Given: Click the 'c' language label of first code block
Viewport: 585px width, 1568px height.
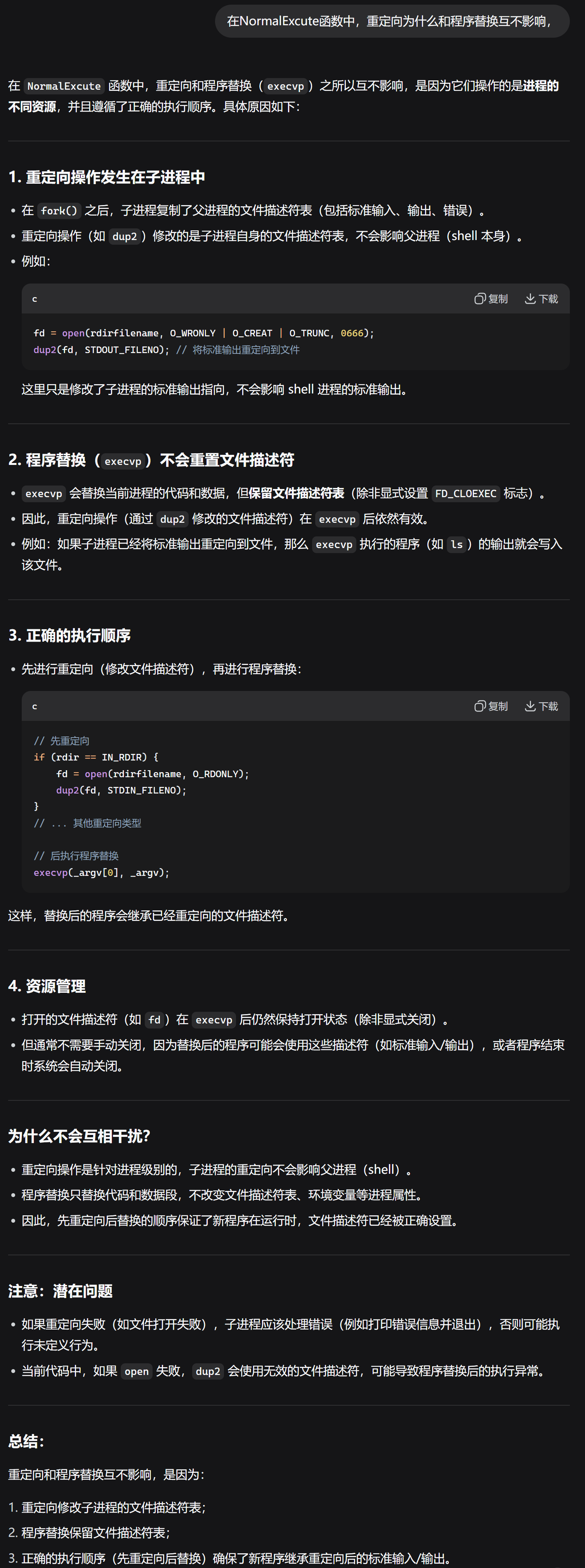Looking at the screenshot, I should (35, 299).
